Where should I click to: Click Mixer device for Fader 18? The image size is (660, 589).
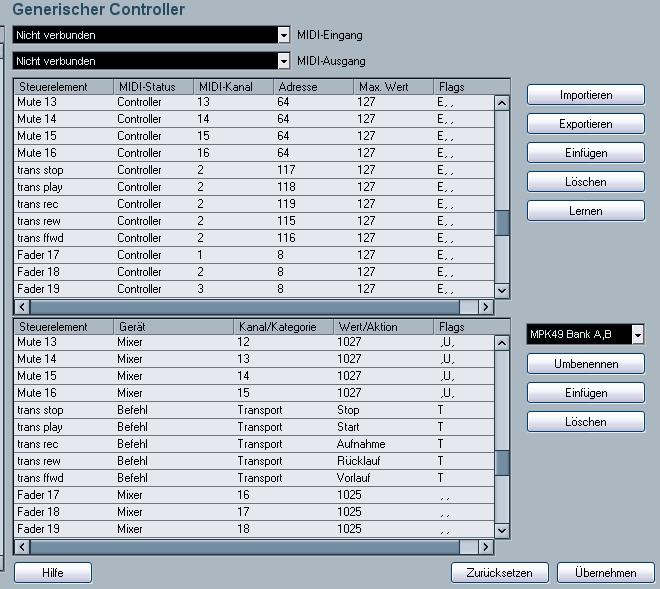click(130, 512)
